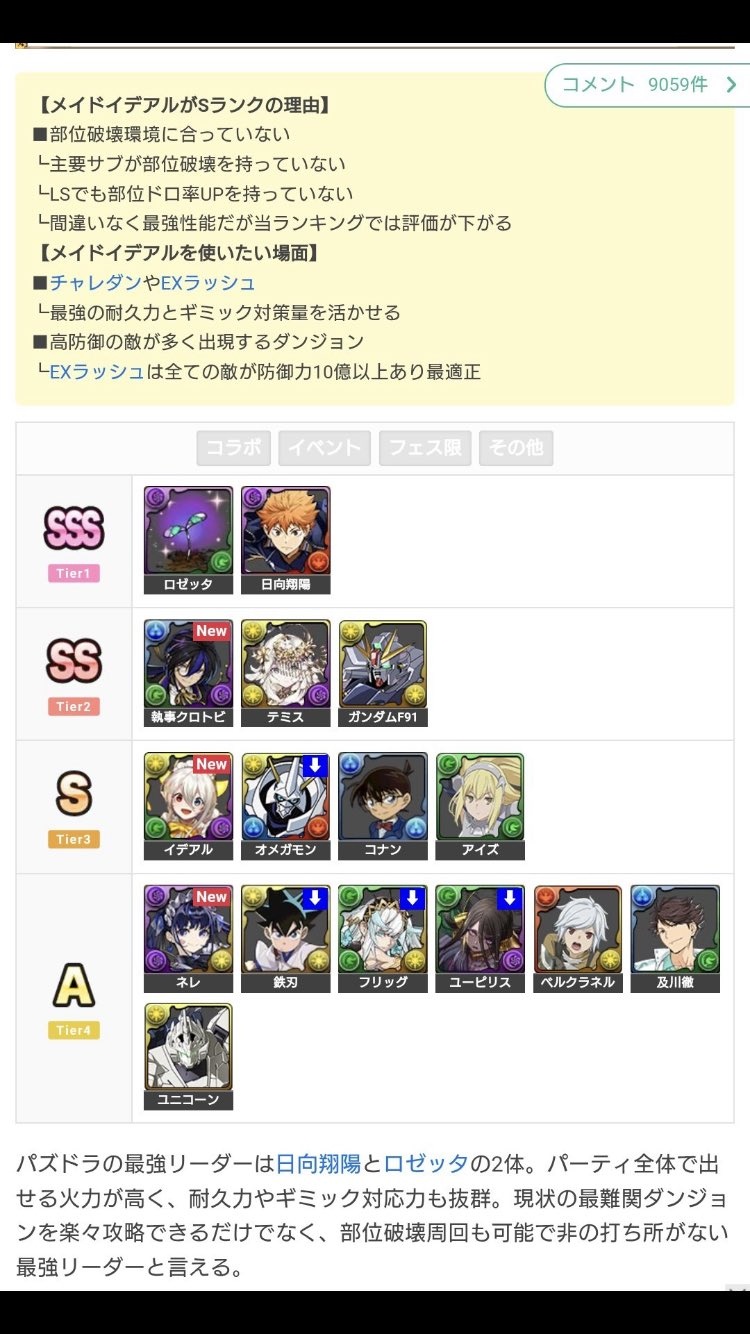
Task: Tap the ガンダムF91 character icon
Action: [x=383, y=673]
